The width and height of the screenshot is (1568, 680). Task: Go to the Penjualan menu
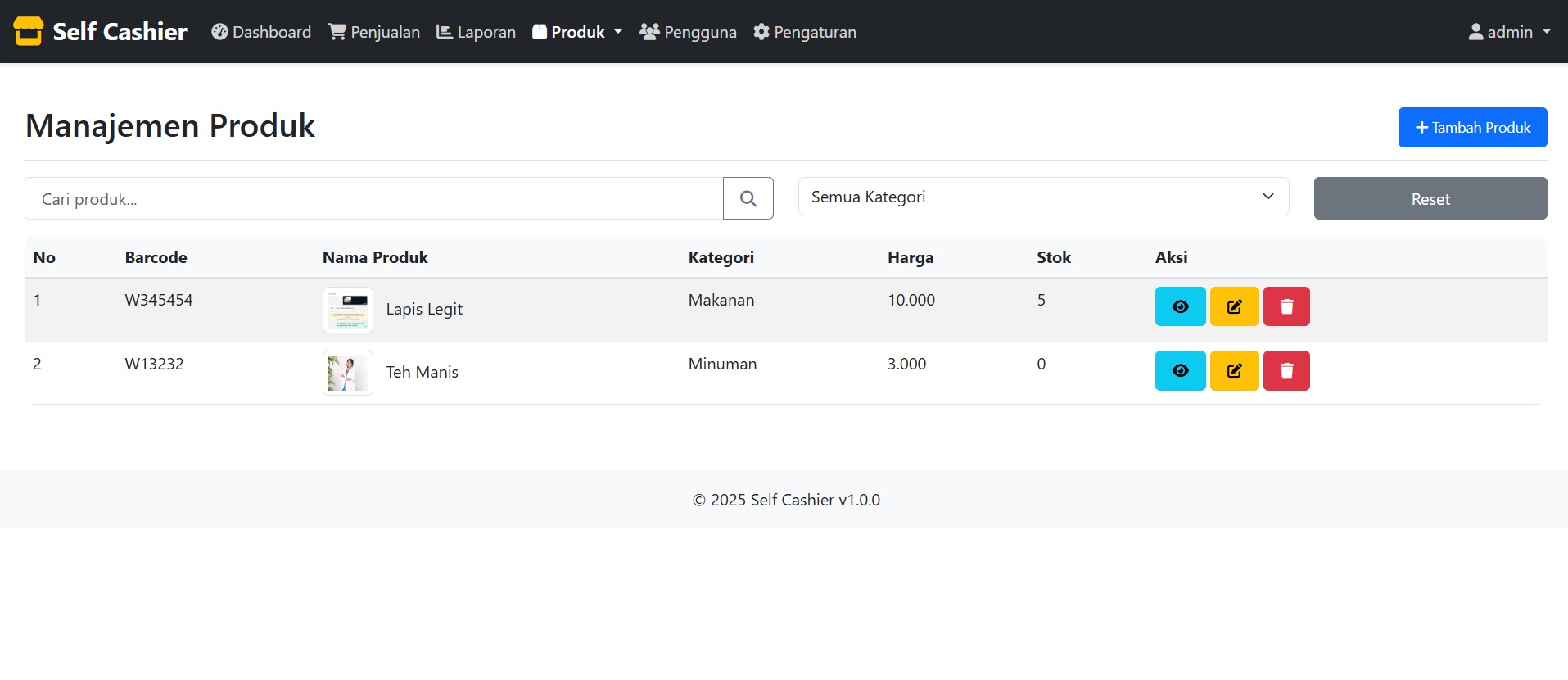[374, 32]
